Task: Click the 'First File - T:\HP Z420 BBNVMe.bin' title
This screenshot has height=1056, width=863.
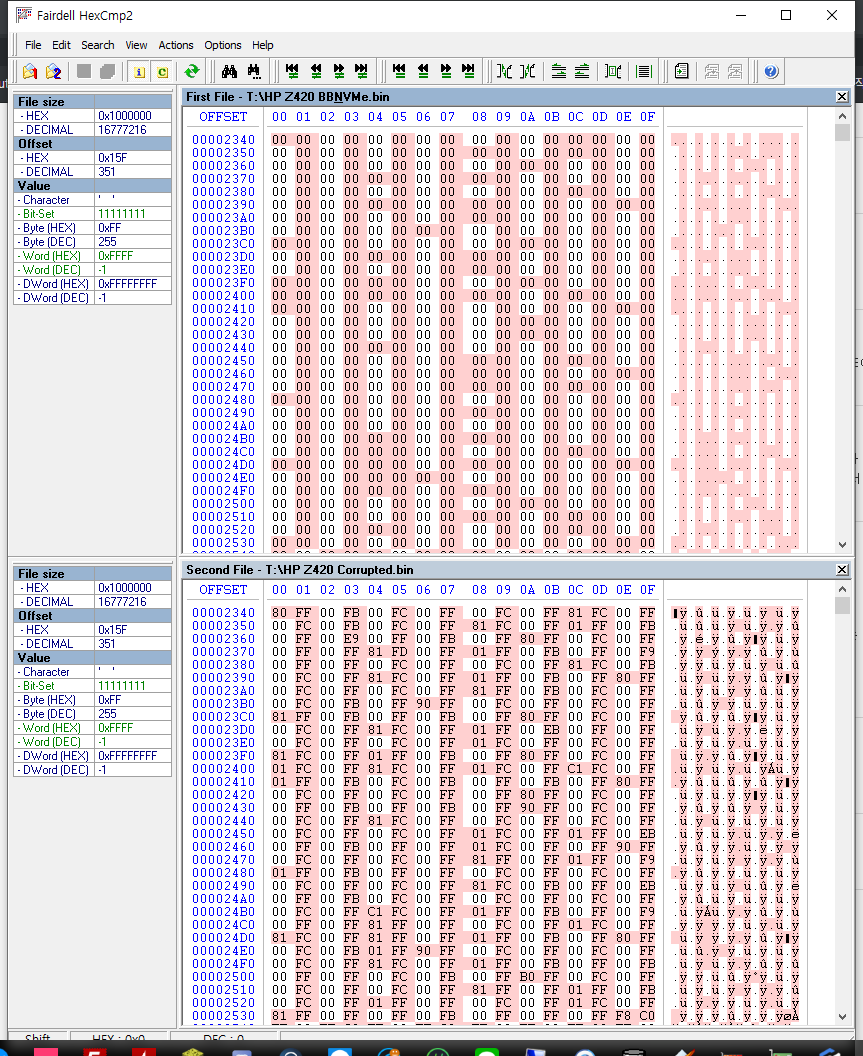Action: [x=288, y=97]
